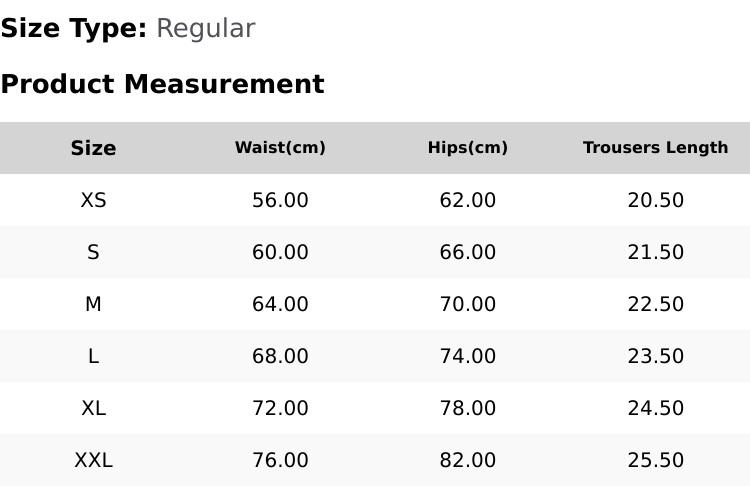Click the Product Measurement heading
The image size is (750, 486).
(x=162, y=84)
